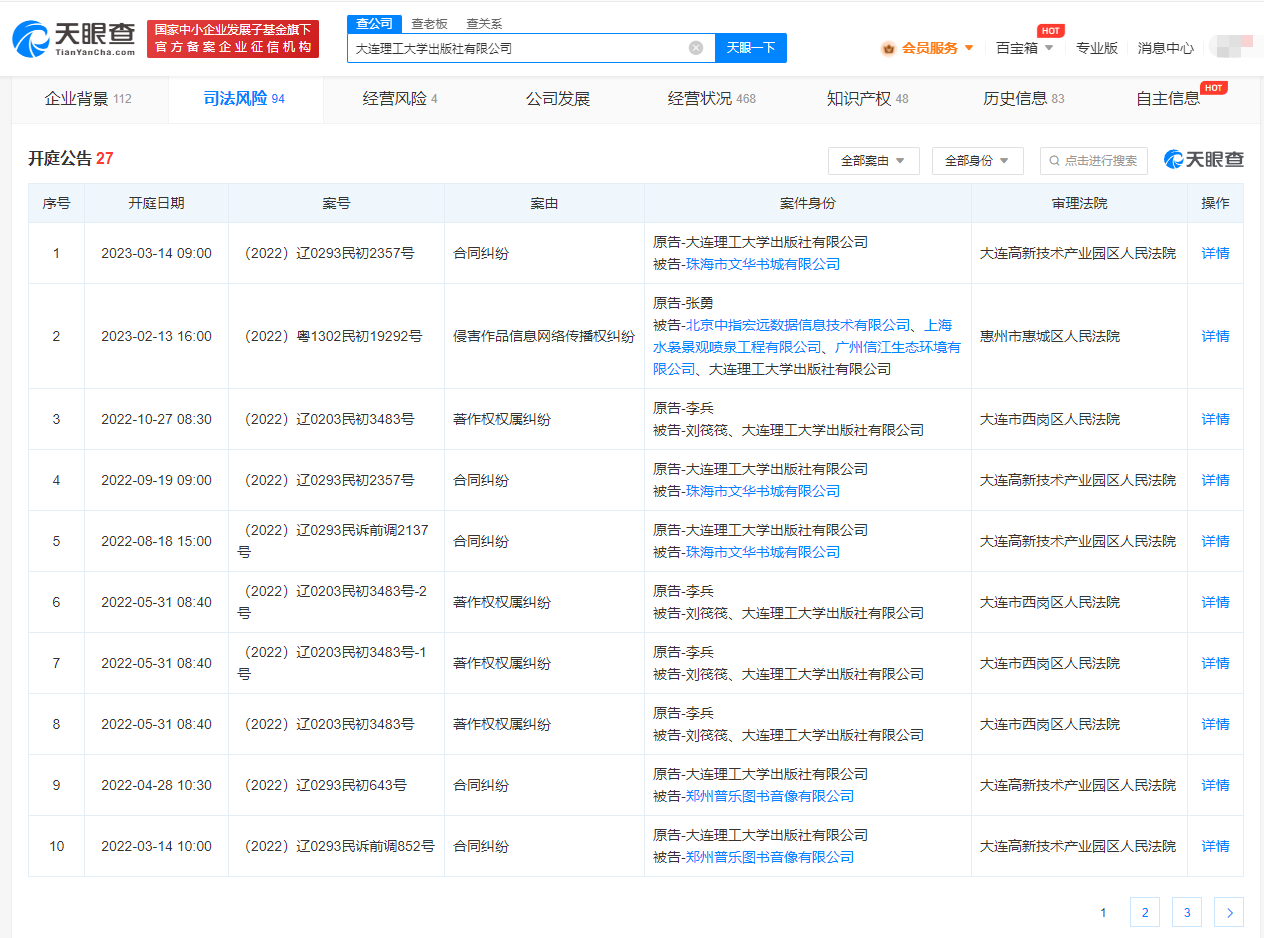Viewport: 1264px width, 938px height.
Task: Click the HOT badge on 自主信息 tab
Action: (1216, 87)
